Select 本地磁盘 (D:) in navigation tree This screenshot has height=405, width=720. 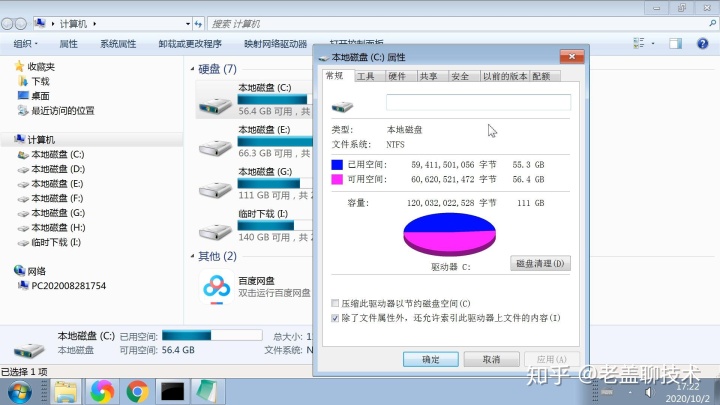[58, 169]
